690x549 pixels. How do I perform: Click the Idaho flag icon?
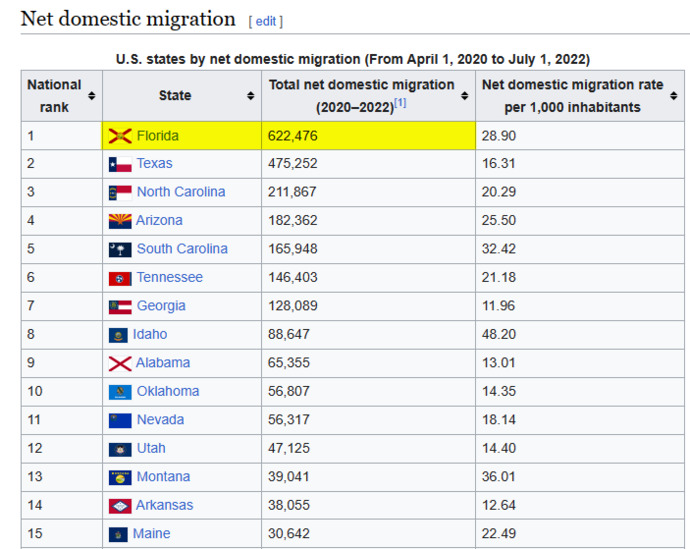(x=118, y=335)
